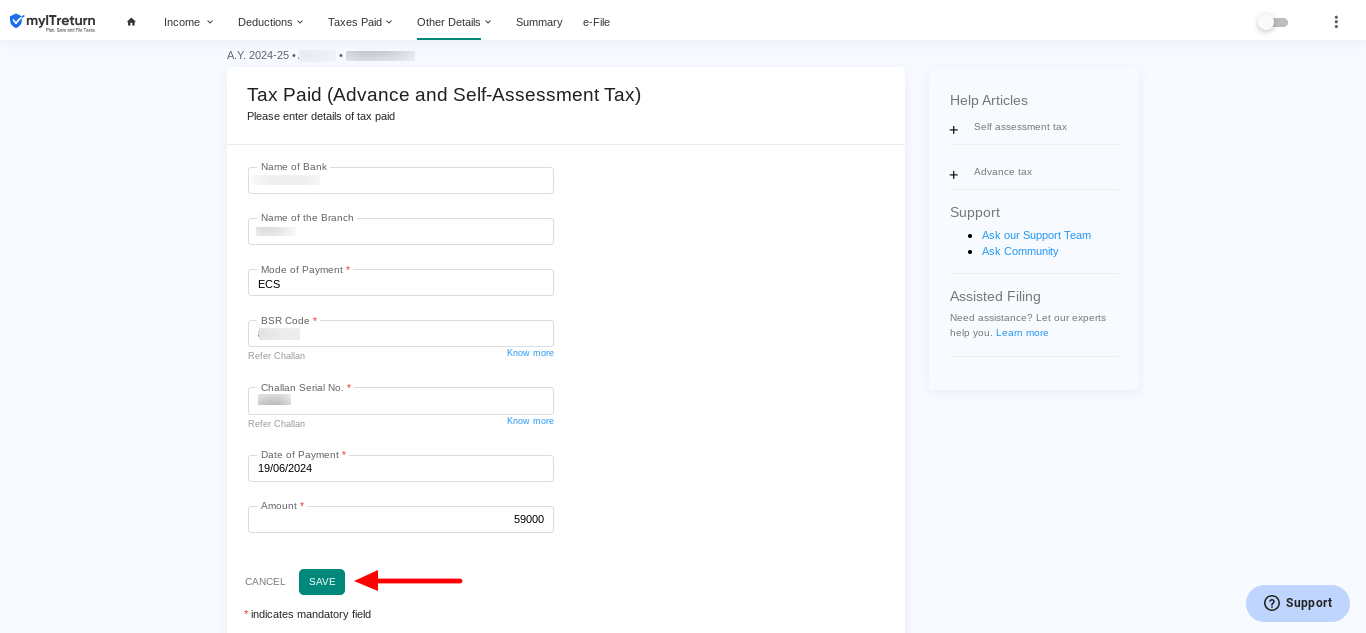Open the Ask our Support Team link
Image resolution: width=1366 pixels, height=633 pixels.
tap(1036, 235)
